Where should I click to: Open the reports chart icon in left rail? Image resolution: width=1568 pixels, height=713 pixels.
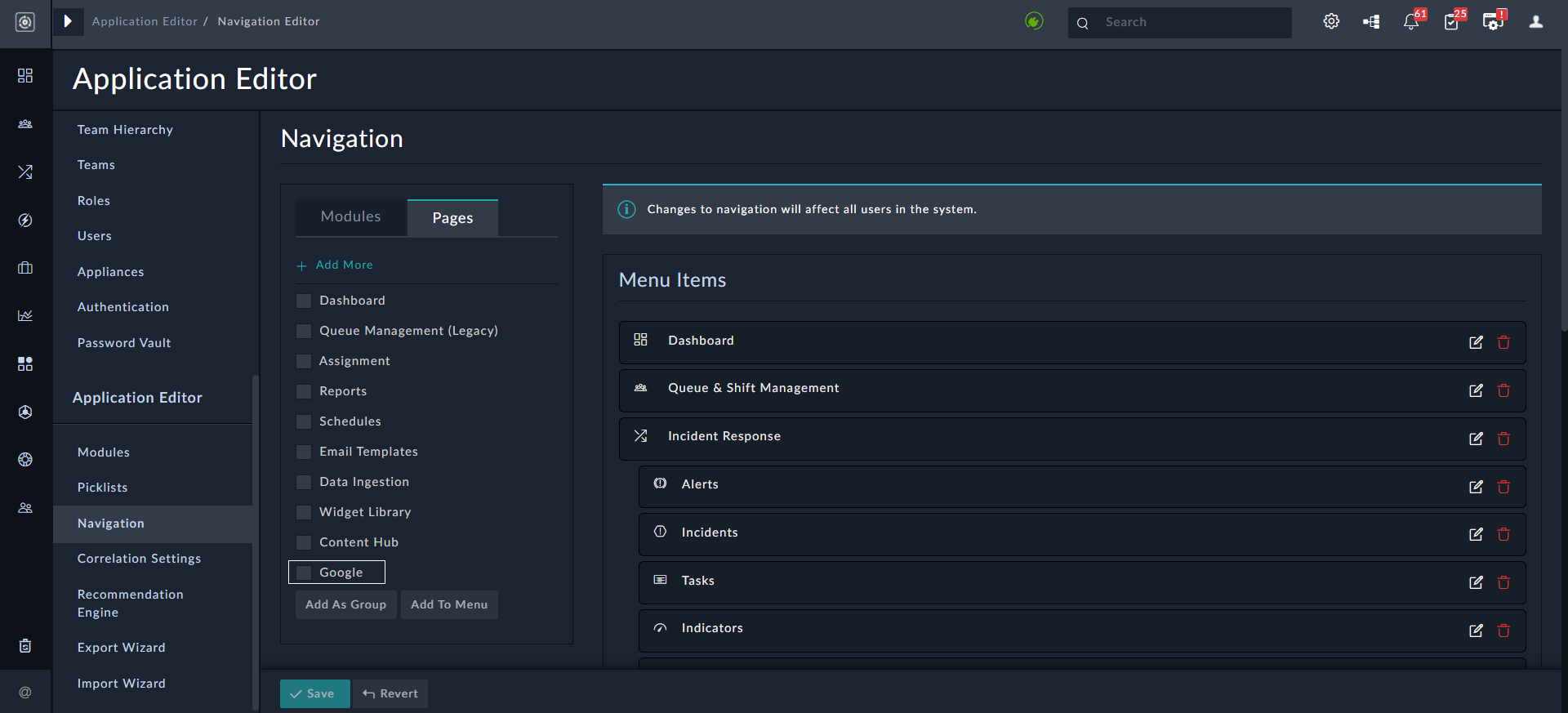click(x=25, y=315)
